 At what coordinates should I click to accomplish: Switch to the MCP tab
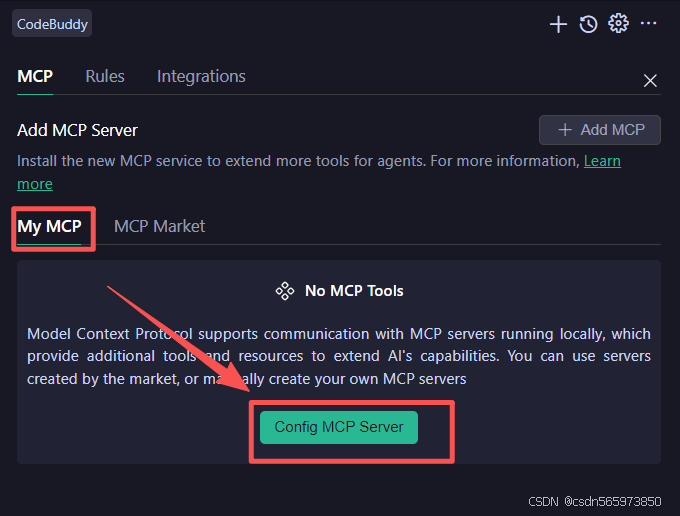point(35,77)
